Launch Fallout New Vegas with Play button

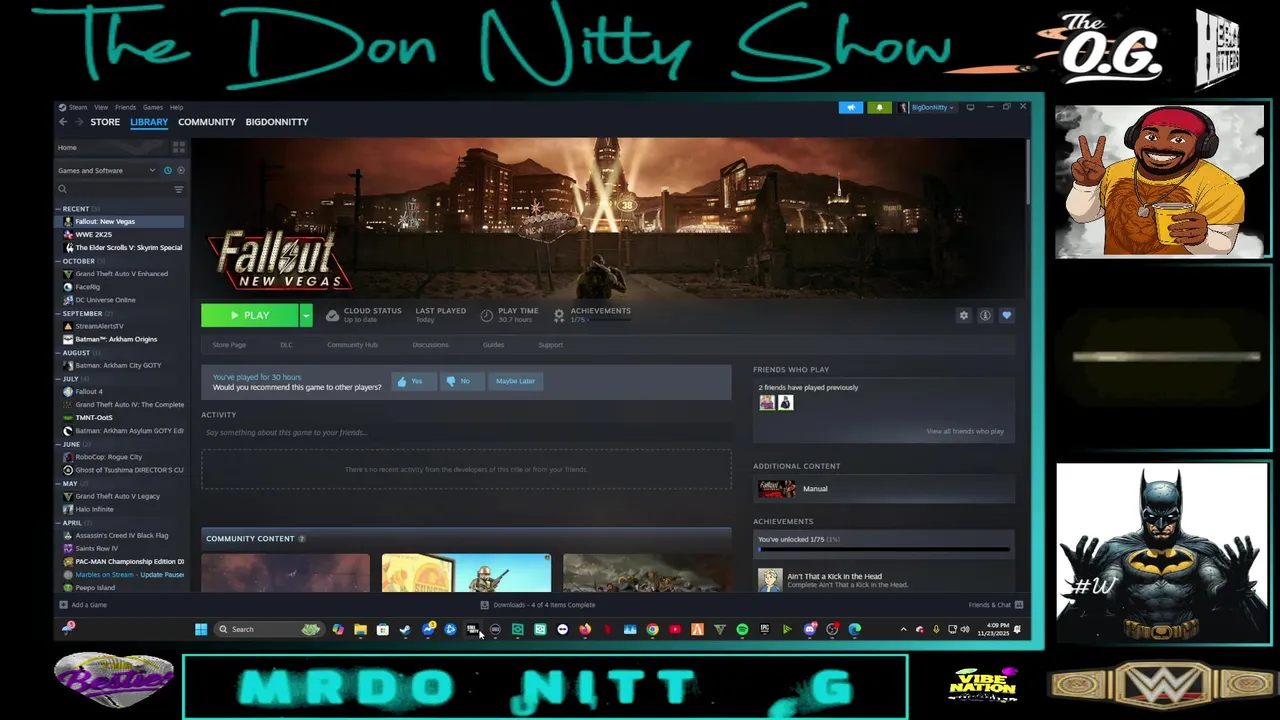(x=249, y=316)
